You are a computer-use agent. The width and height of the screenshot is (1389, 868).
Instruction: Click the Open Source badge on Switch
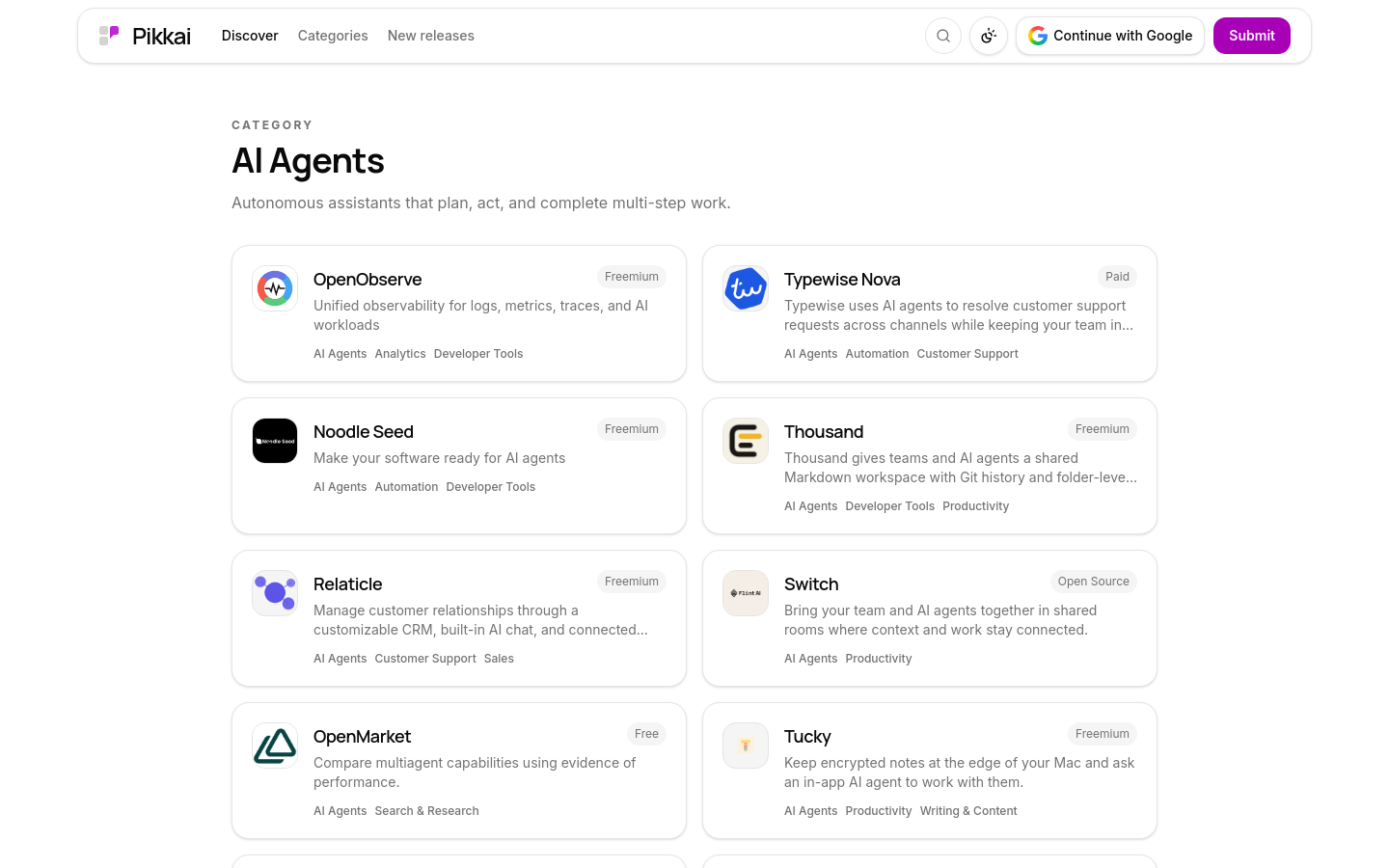coord(1093,582)
